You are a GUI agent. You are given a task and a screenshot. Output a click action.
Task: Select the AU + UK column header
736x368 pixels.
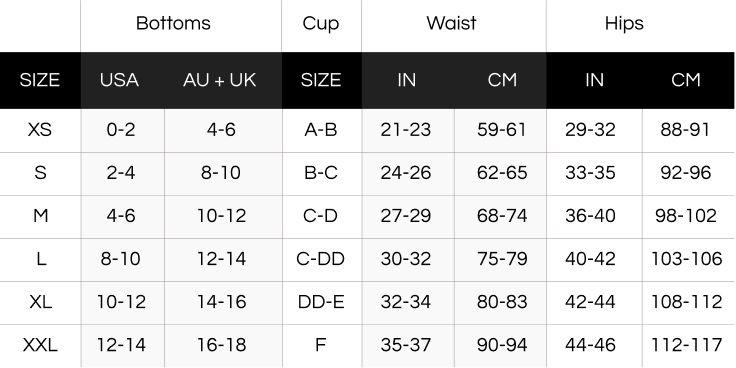[x=220, y=80]
